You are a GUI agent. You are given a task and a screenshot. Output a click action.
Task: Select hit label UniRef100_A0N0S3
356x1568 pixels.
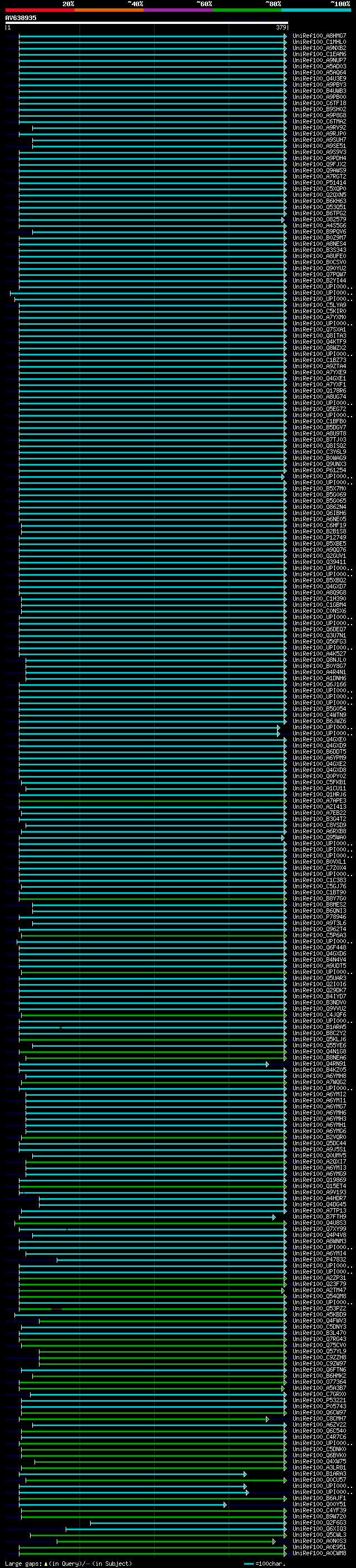pyautogui.click(x=319, y=1541)
